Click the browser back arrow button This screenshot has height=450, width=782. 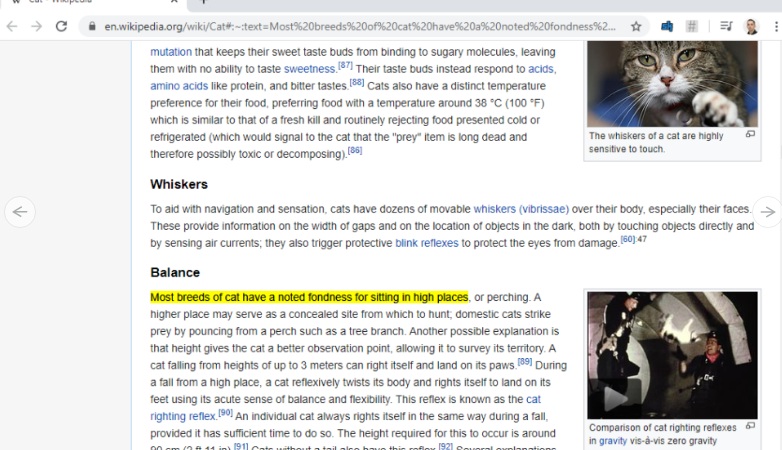coord(12,26)
